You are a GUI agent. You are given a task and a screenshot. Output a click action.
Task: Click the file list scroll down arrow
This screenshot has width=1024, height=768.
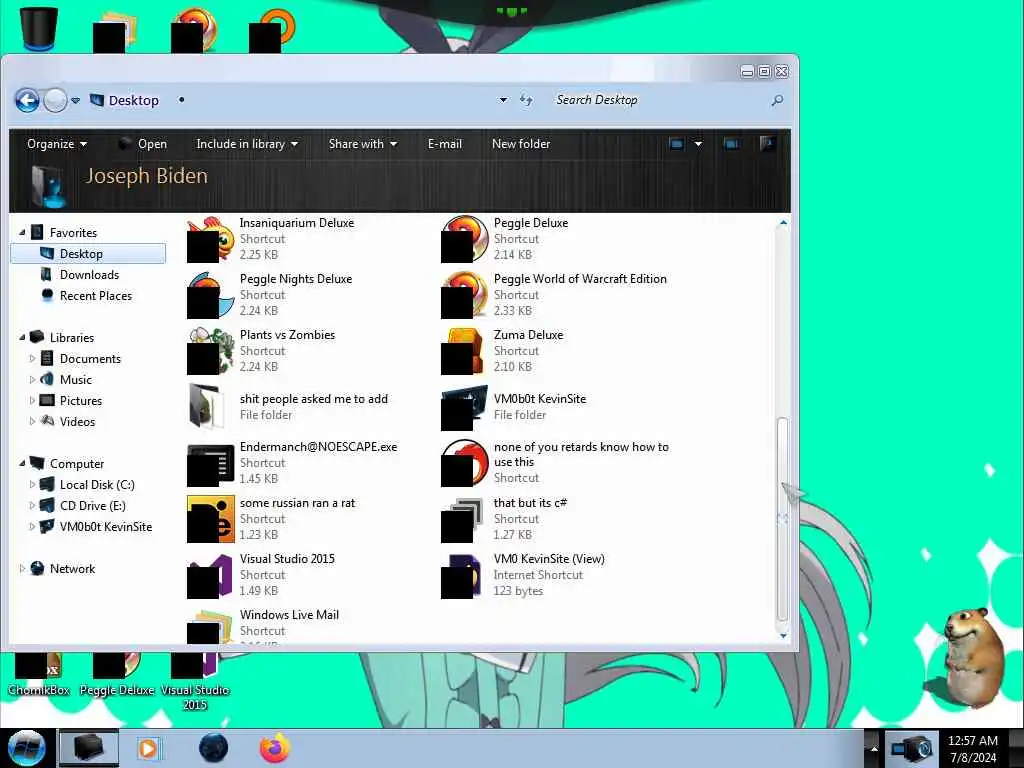tap(783, 635)
